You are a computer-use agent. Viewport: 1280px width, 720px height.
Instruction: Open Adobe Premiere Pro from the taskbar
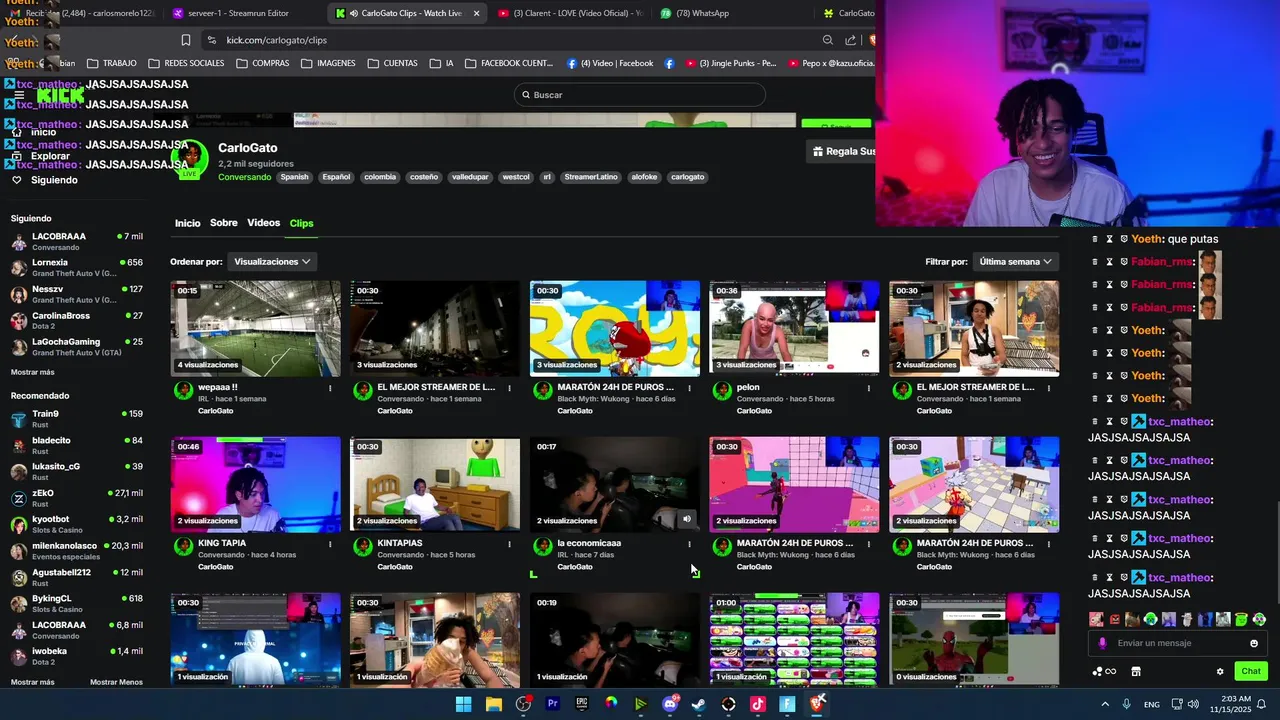(x=552, y=704)
